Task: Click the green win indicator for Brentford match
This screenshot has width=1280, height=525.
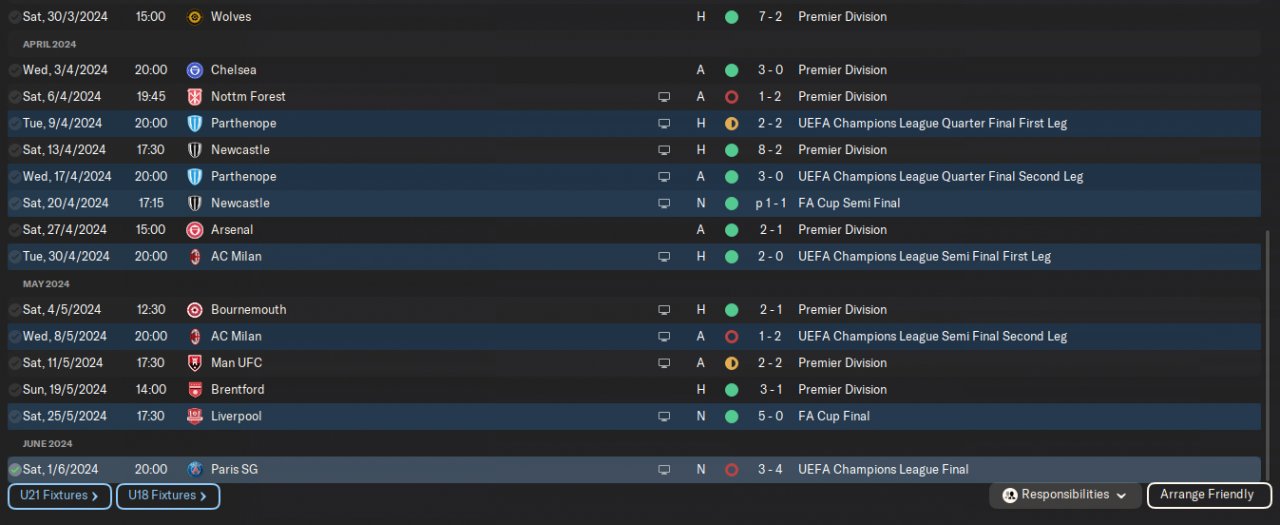Action: click(x=731, y=390)
